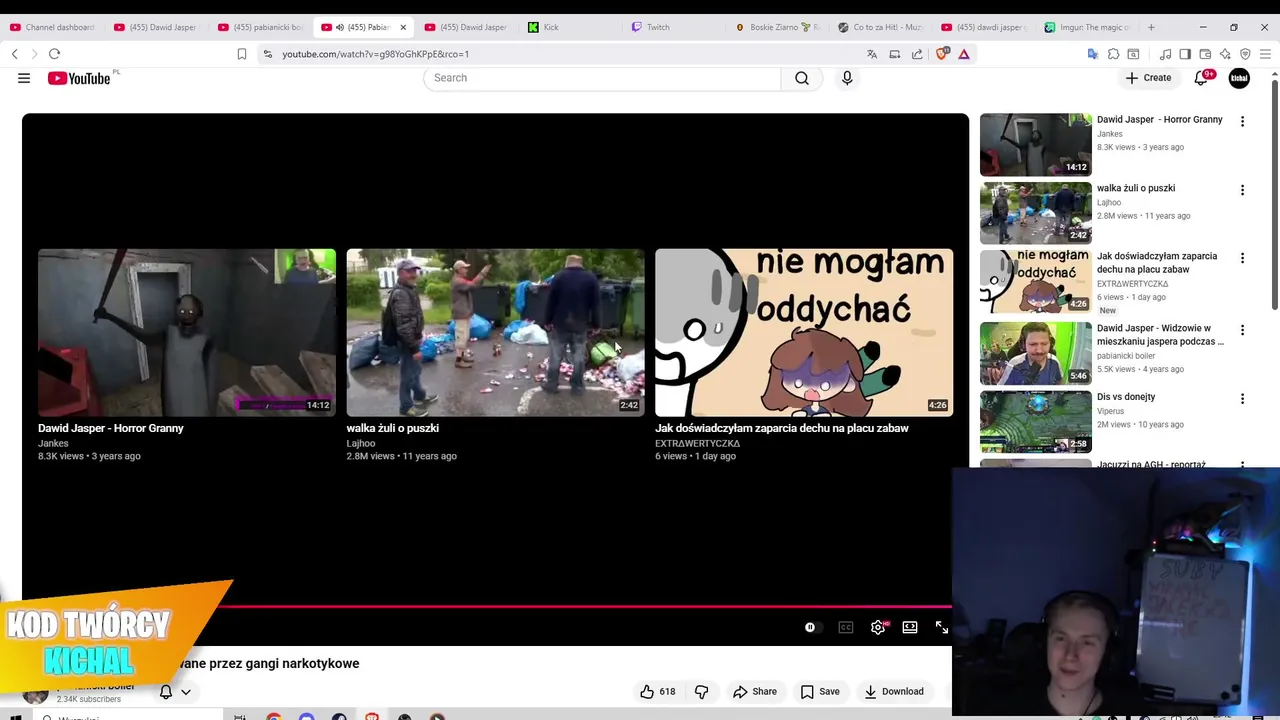Open end-screen title walka żuli o puszki
Image resolution: width=1280 pixels, height=720 pixels.
pos(393,428)
